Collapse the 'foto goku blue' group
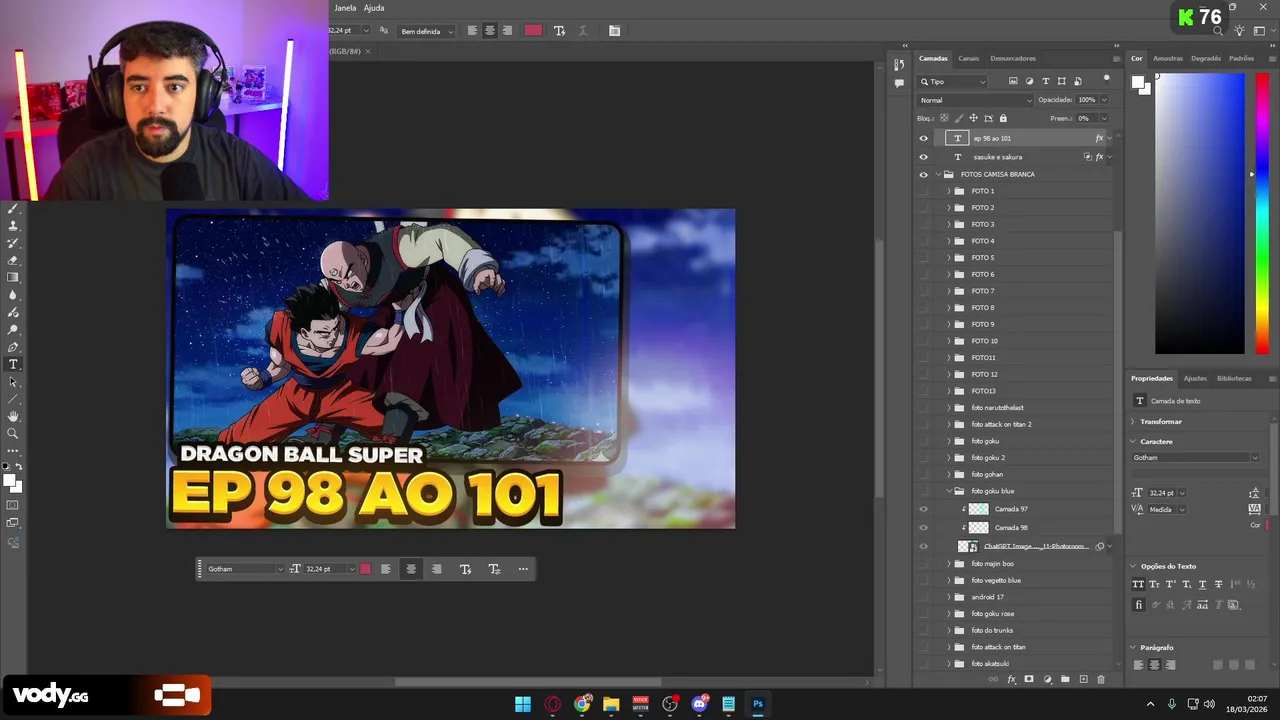Viewport: 1280px width, 720px height. tap(949, 491)
